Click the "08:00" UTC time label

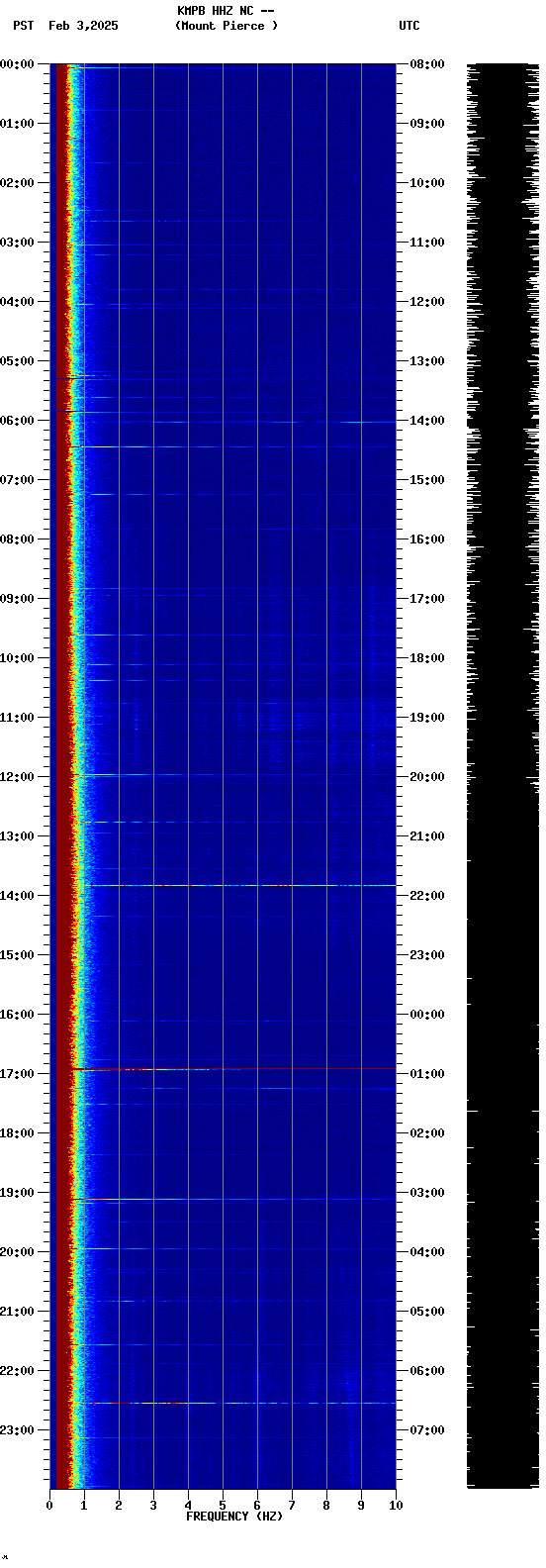tap(427, 64)
